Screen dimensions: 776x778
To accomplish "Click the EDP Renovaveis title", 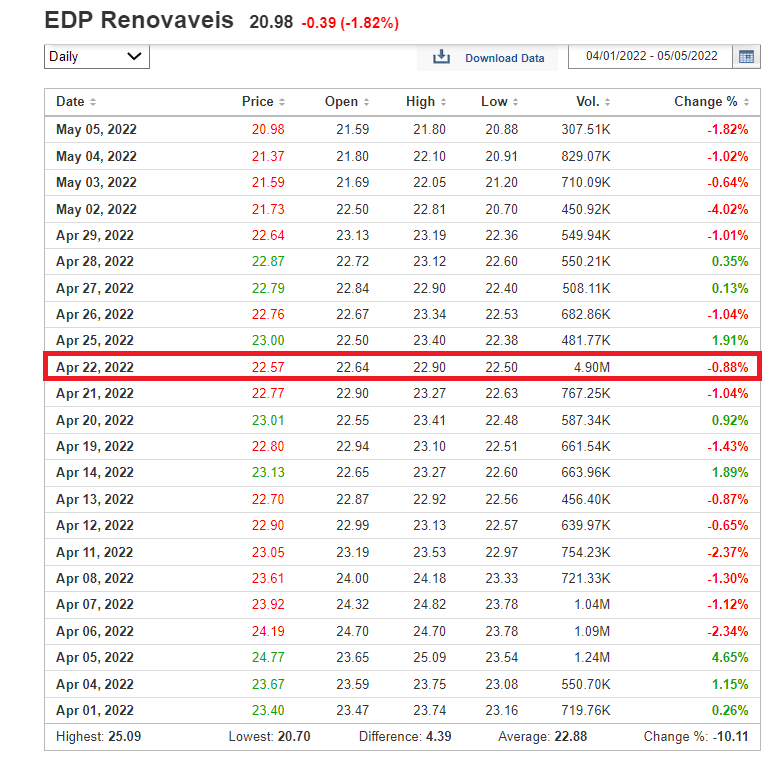I will click(139, 20).
